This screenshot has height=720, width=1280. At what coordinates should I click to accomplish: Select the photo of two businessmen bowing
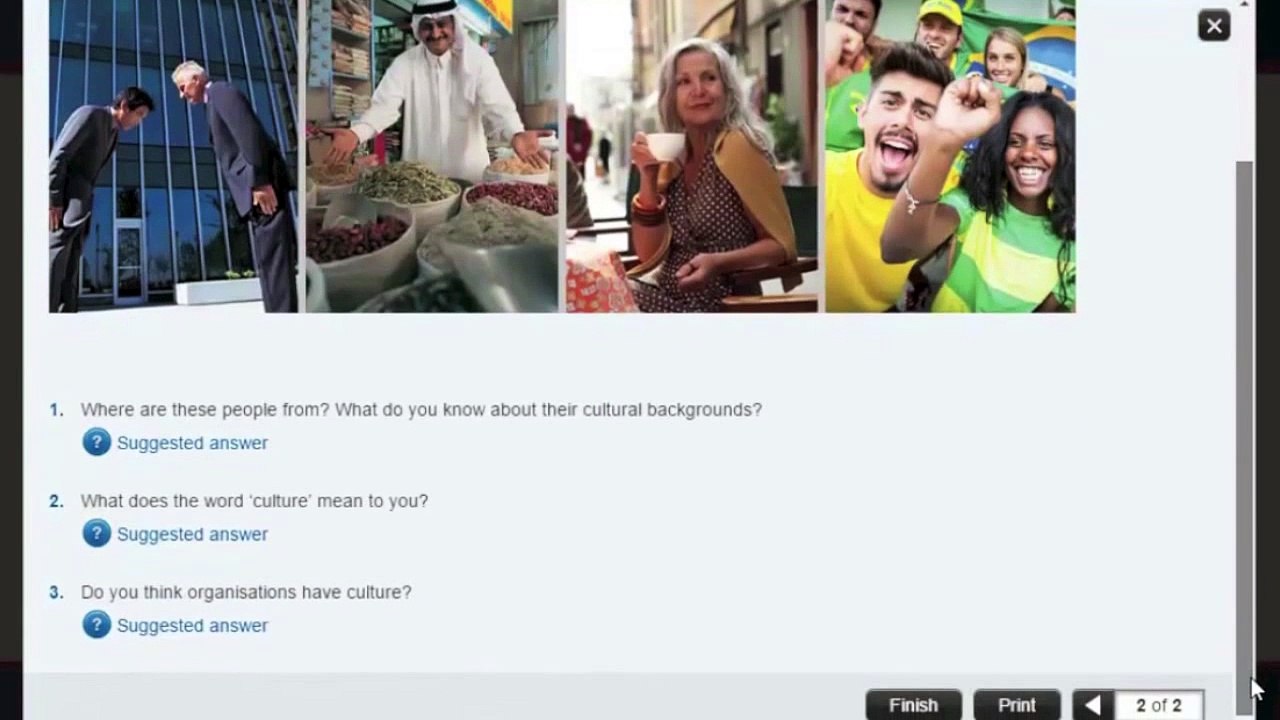(173, 156)
